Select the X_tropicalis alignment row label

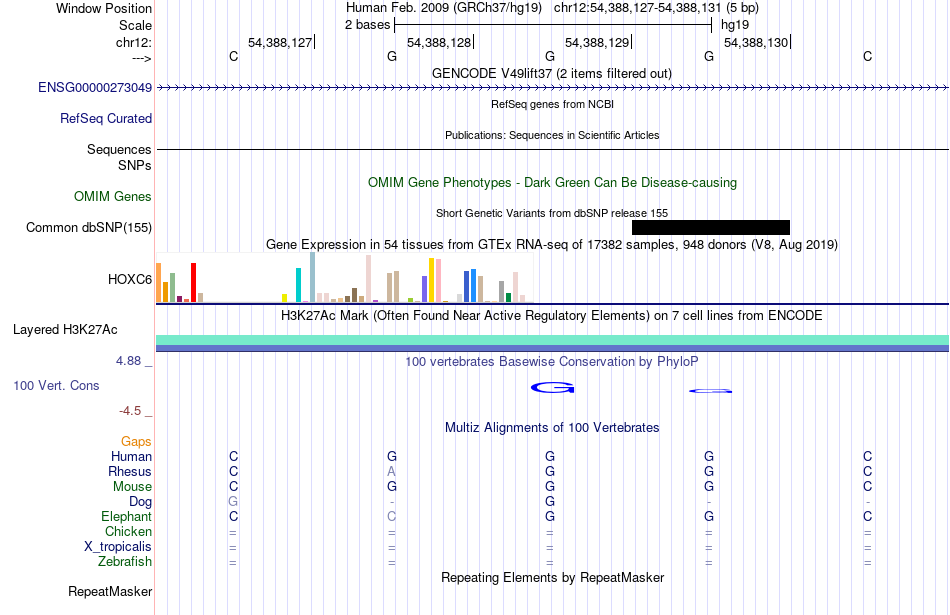[118, 547]
